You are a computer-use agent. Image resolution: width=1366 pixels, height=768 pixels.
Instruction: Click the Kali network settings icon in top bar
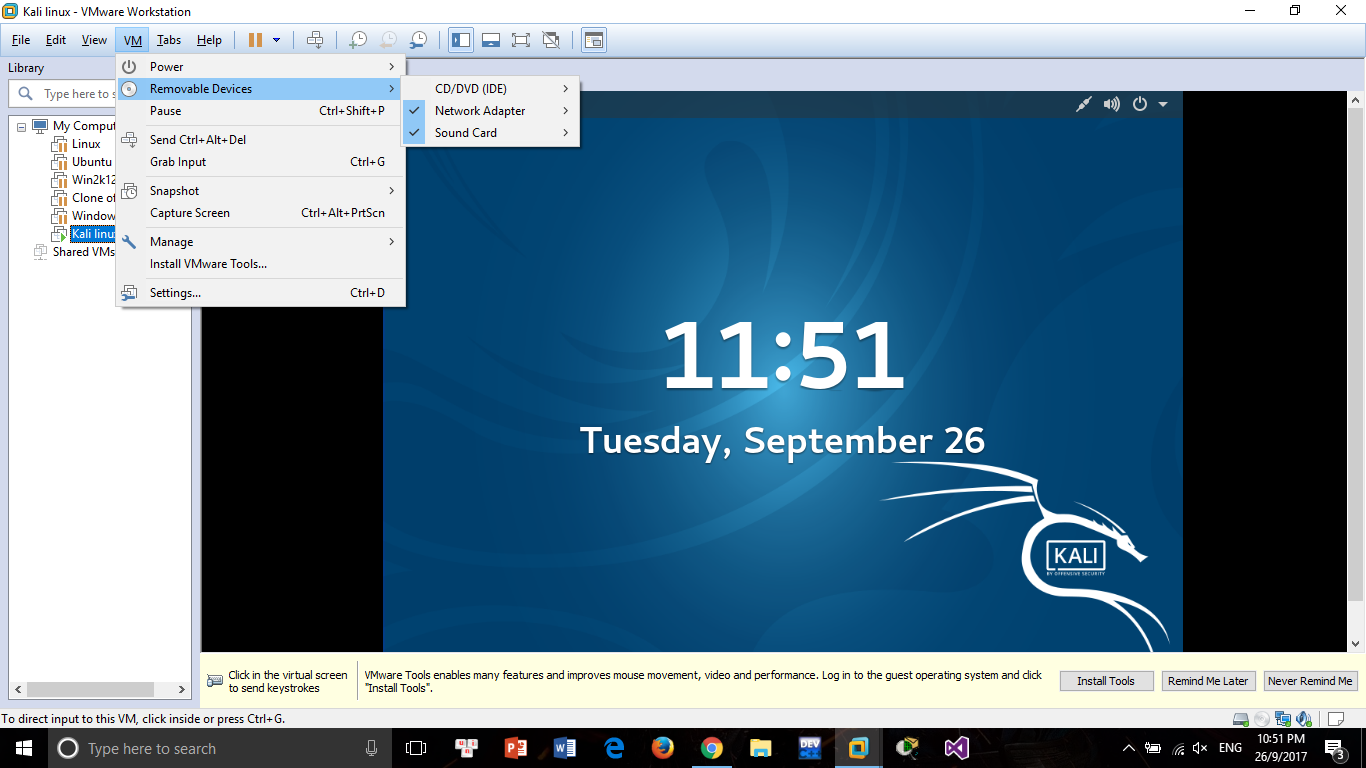point(1083,104)
